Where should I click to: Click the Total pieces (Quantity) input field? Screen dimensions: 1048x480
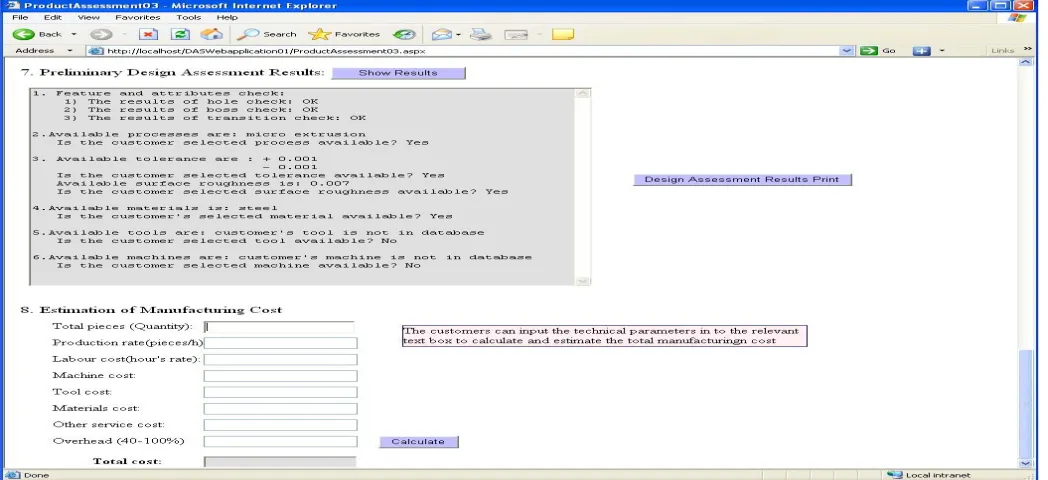[x=279, y=327]
